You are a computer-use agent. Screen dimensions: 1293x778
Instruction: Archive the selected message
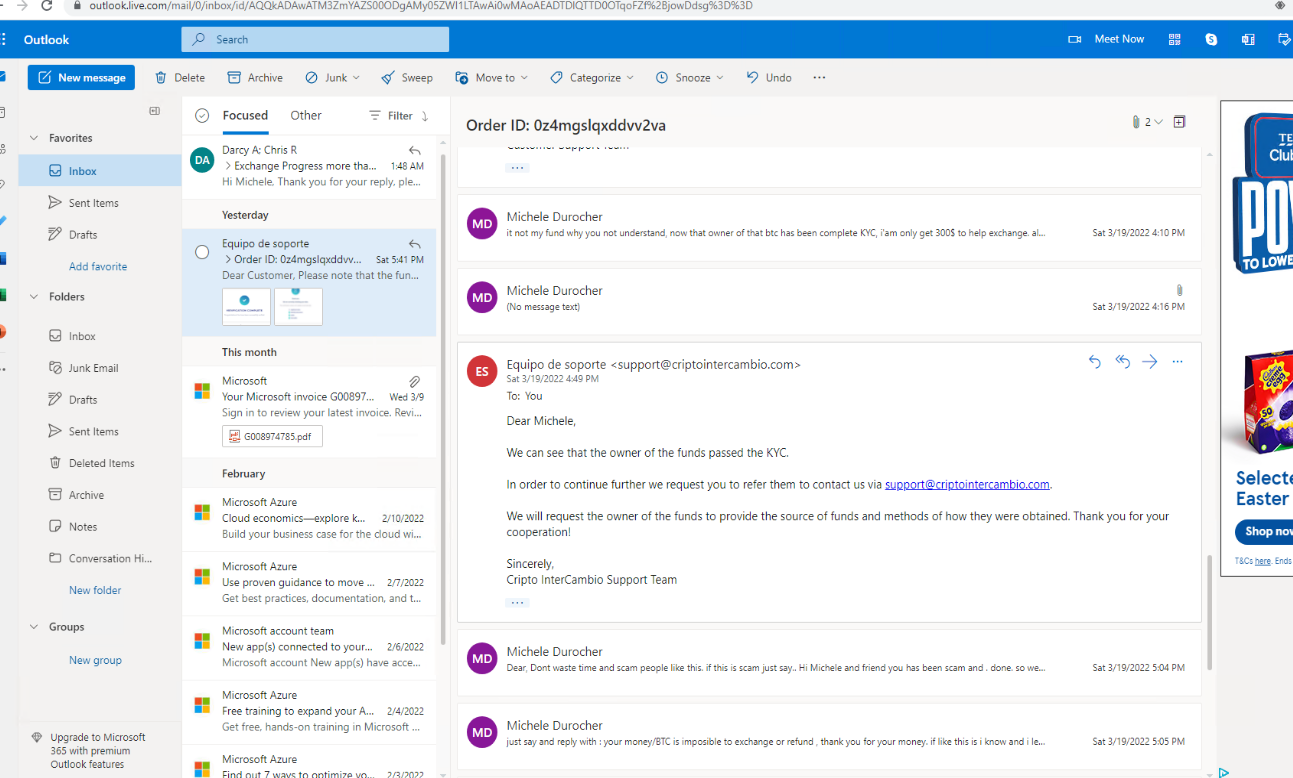pyautogui.click(x=255, y=77)
